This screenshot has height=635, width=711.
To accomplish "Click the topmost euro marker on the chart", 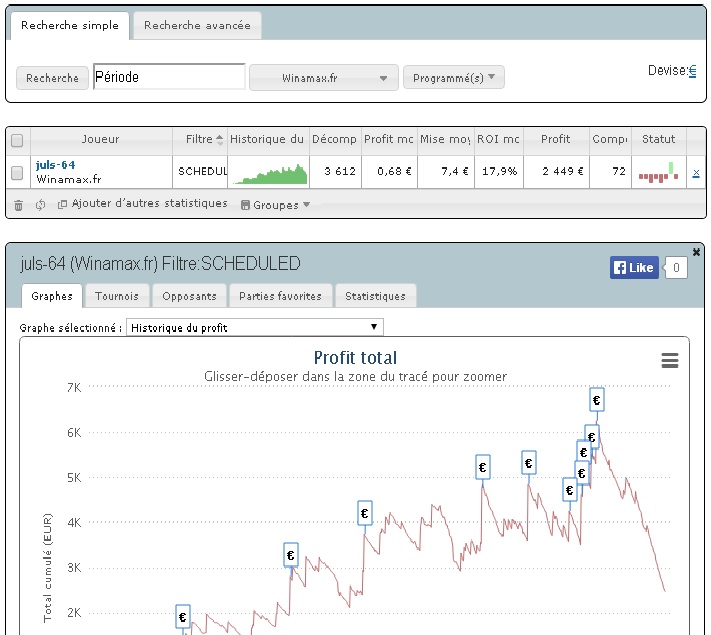I will 597,400.
